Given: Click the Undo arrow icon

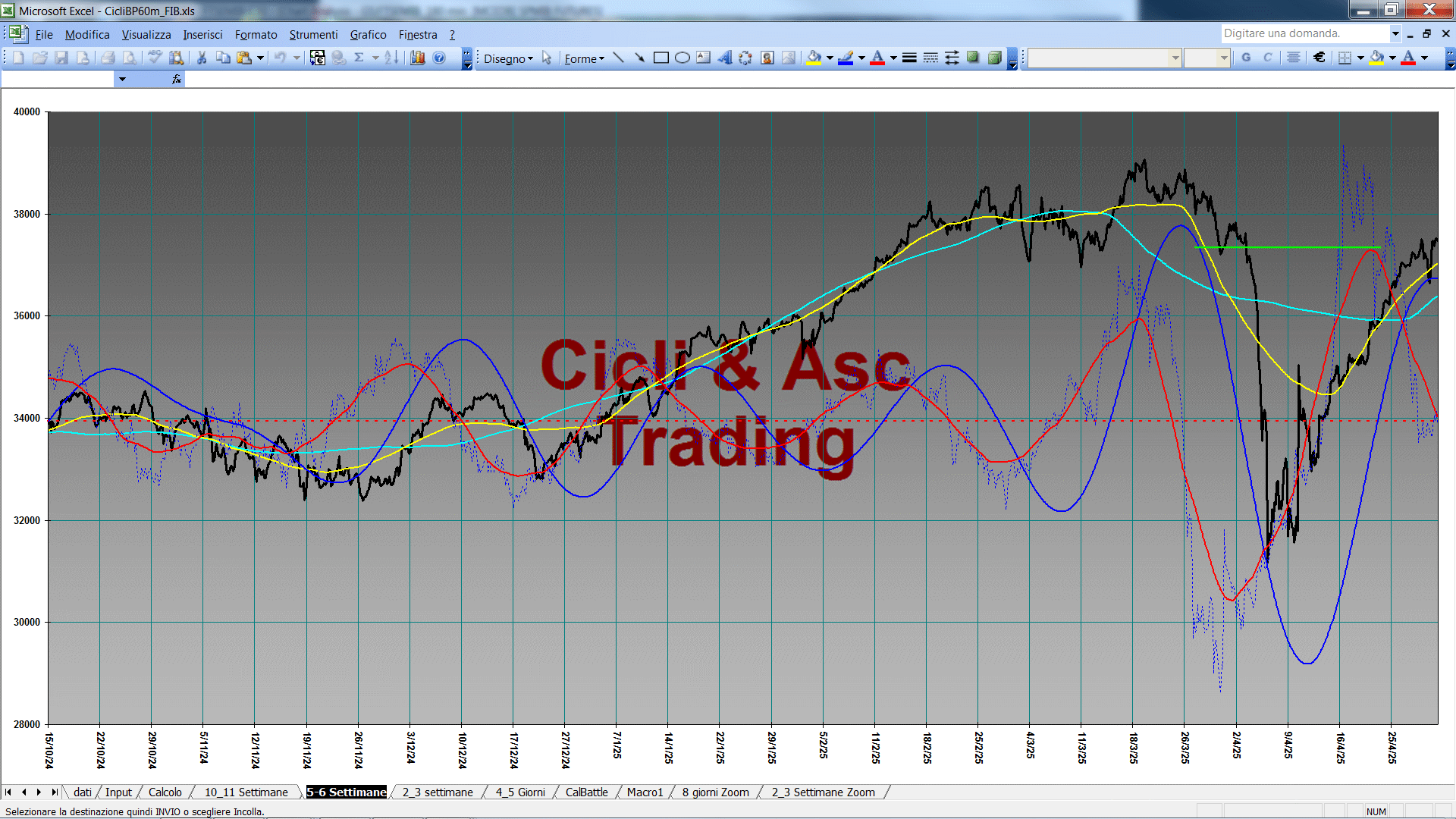Looking at the screenshot, I should tap(280, 58).
